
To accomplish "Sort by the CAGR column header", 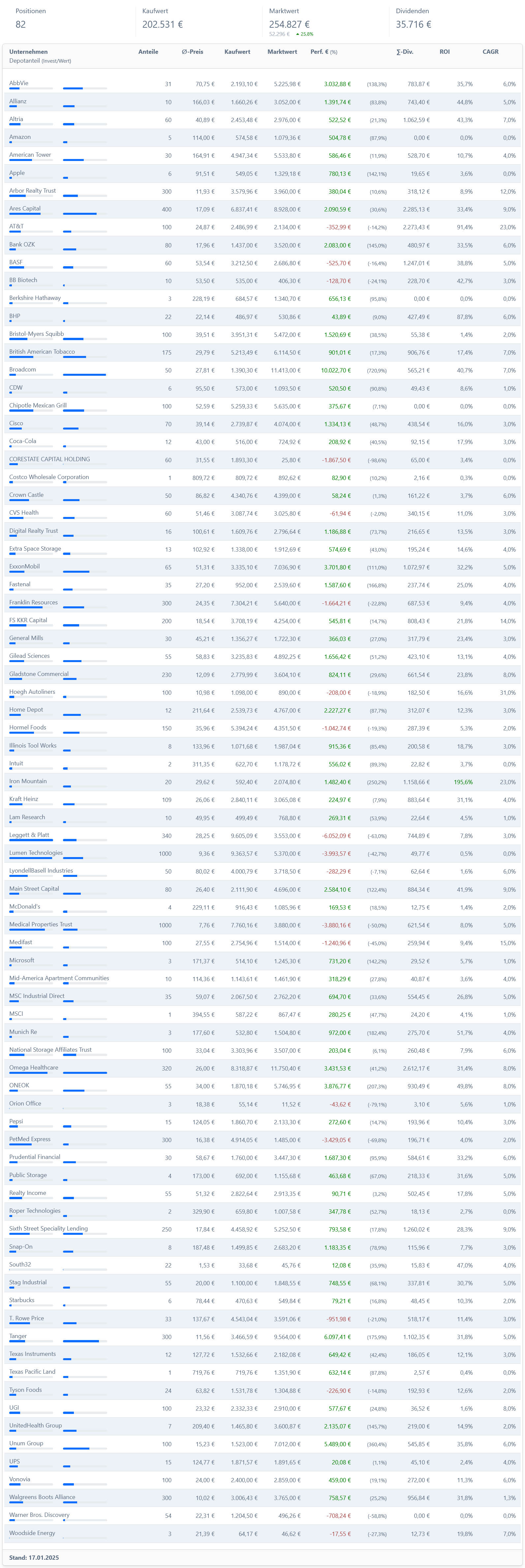I will pos(490,52).
